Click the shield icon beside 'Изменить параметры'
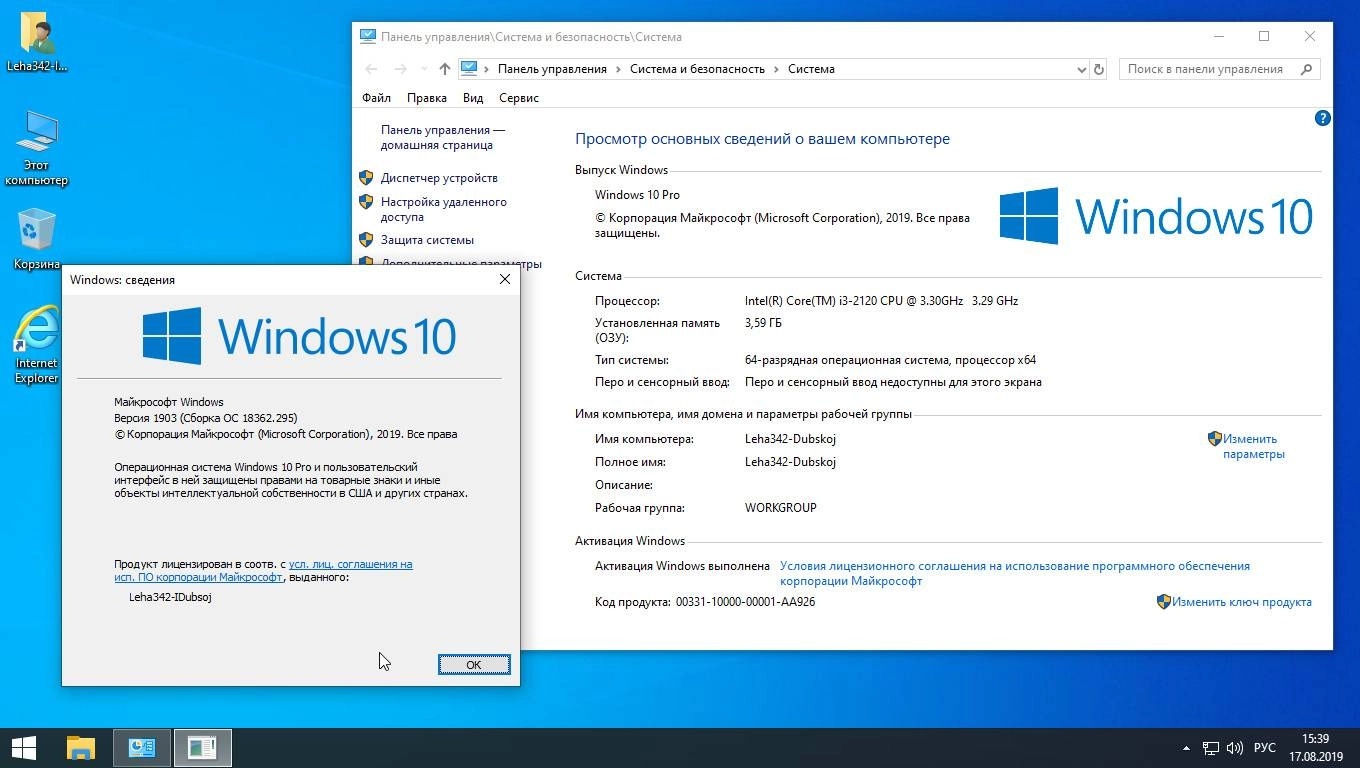Viewport: 1360px width, 768px height. point(1214,439)
